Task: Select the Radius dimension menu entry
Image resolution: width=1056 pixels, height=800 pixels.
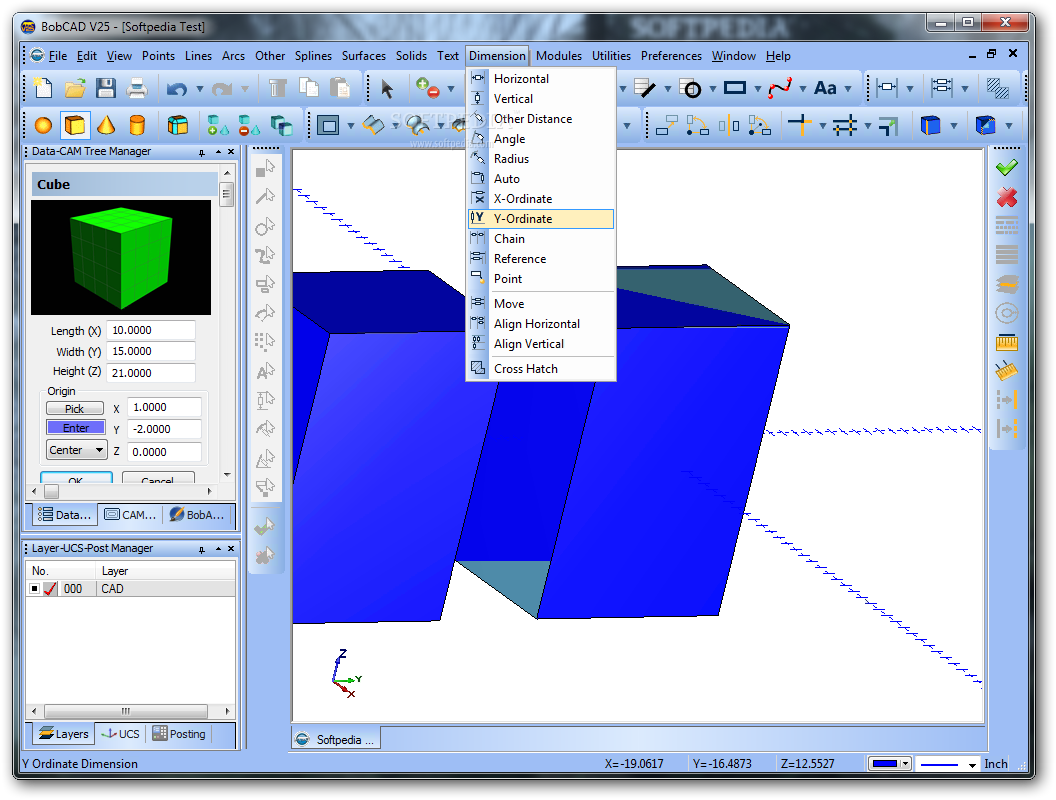Action: click(x=541, y=159)
